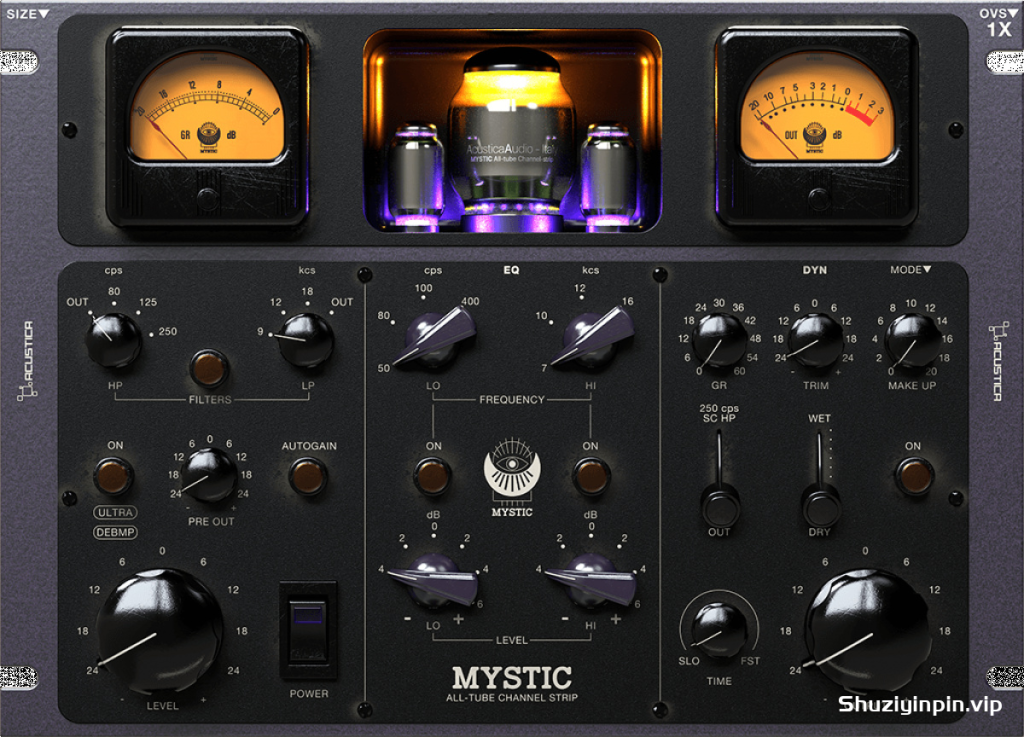Toggle the preamp ON button
Screen dimensions: 1024x737
113,476
